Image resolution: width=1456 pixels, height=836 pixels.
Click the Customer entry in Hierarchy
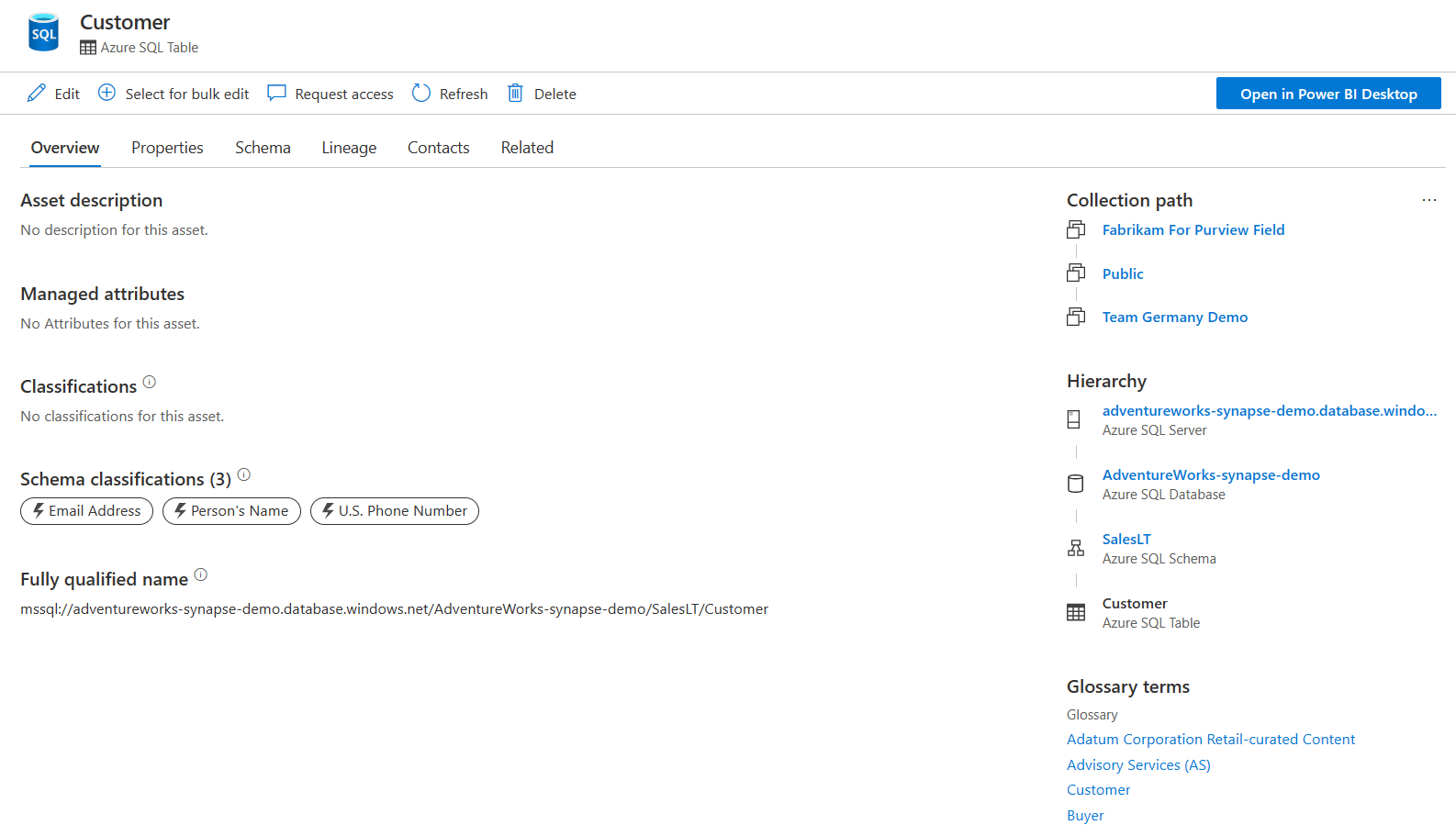tap(1135, 603)
